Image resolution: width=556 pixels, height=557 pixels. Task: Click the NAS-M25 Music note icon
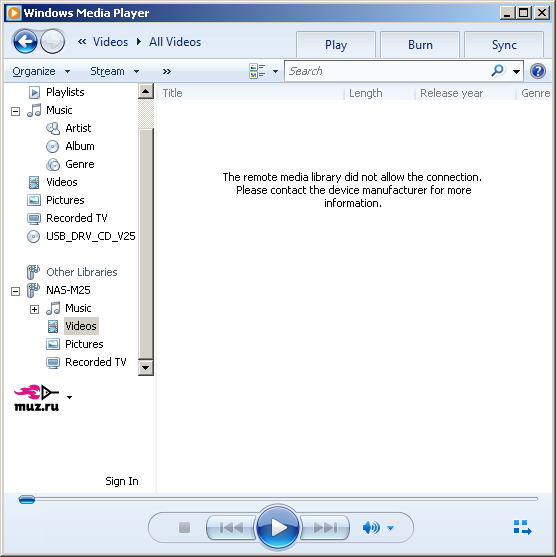coord(53,308)
